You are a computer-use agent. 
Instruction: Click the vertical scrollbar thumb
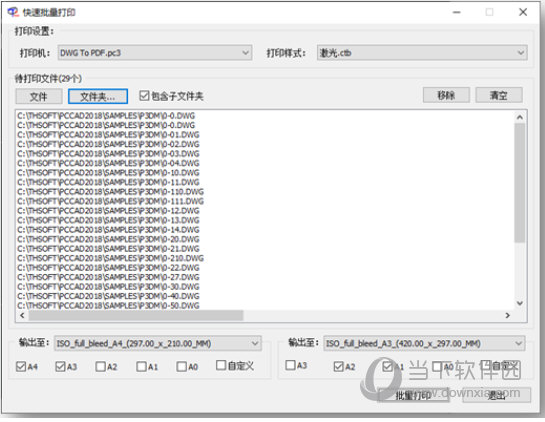[x=520, y=182]
